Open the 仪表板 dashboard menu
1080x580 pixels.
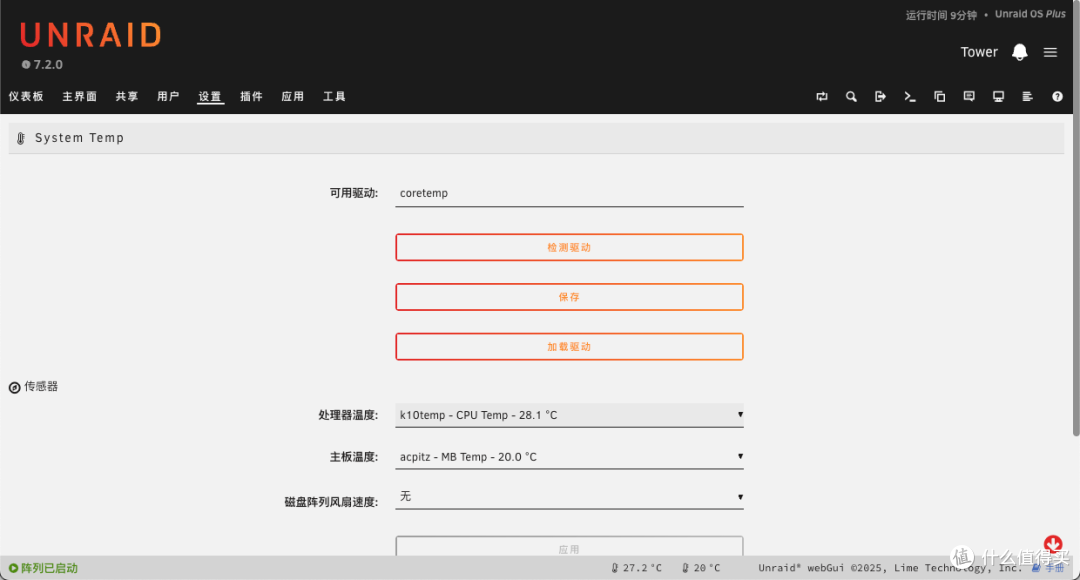pos(26,96)
